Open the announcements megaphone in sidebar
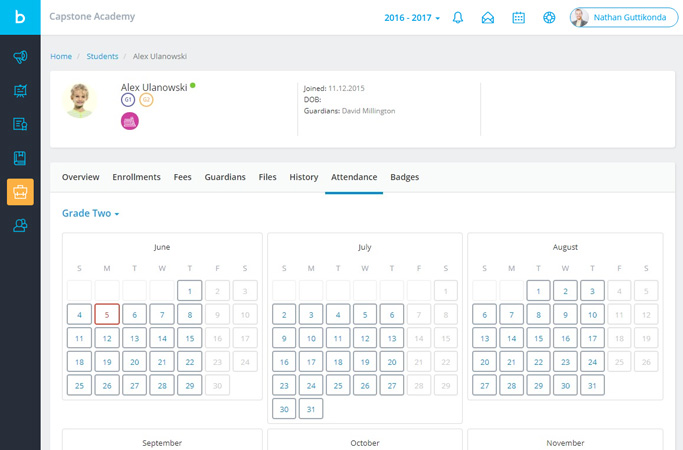The height and width of the screenshot is (450, 683). [x=20, y=57]
